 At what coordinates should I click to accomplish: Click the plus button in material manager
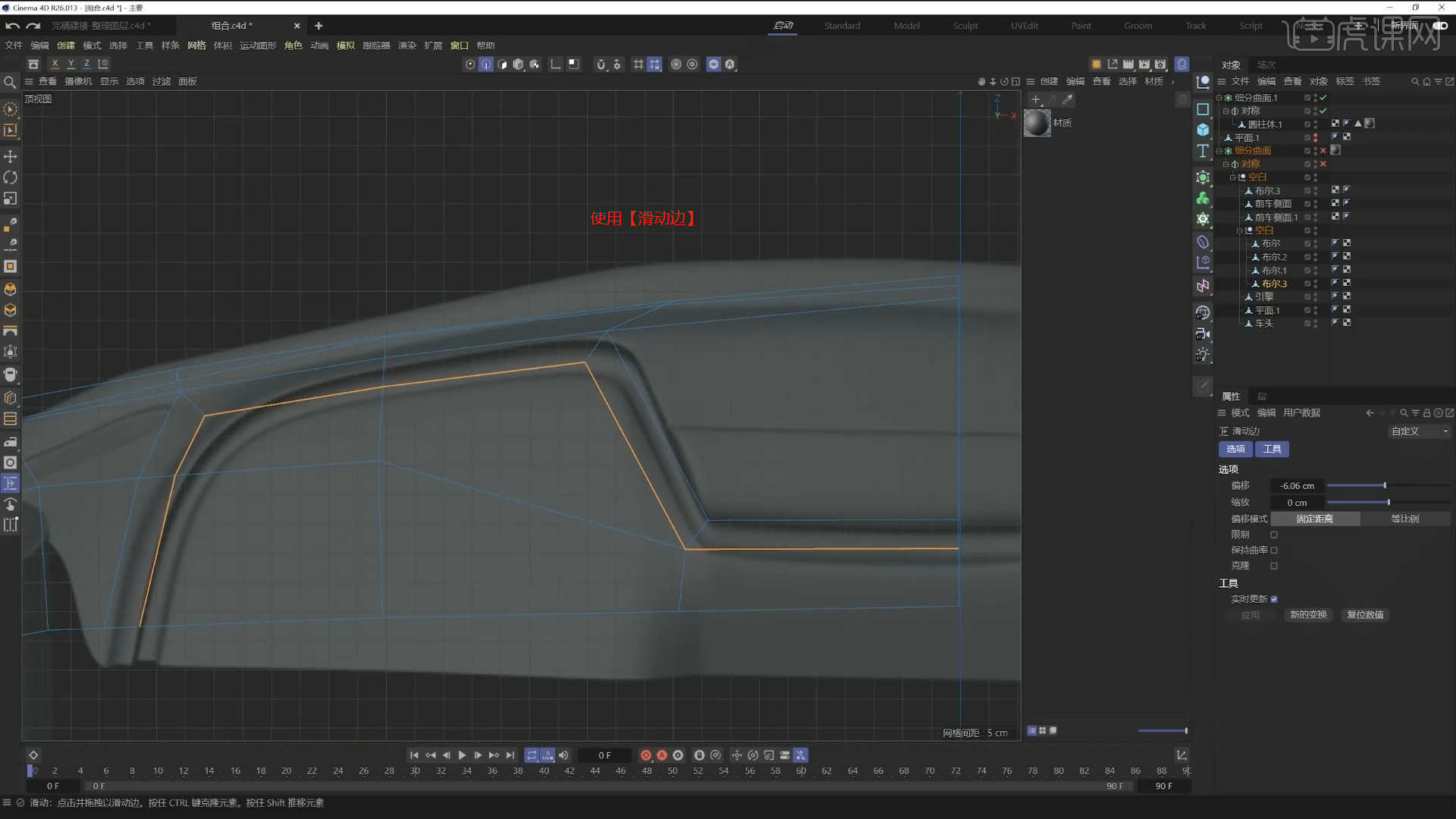[1036, 99]
